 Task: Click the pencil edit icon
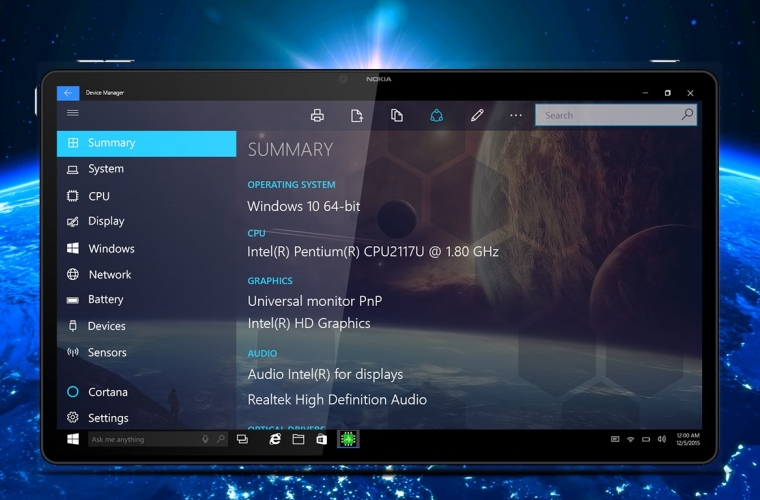tap(477, 115)
